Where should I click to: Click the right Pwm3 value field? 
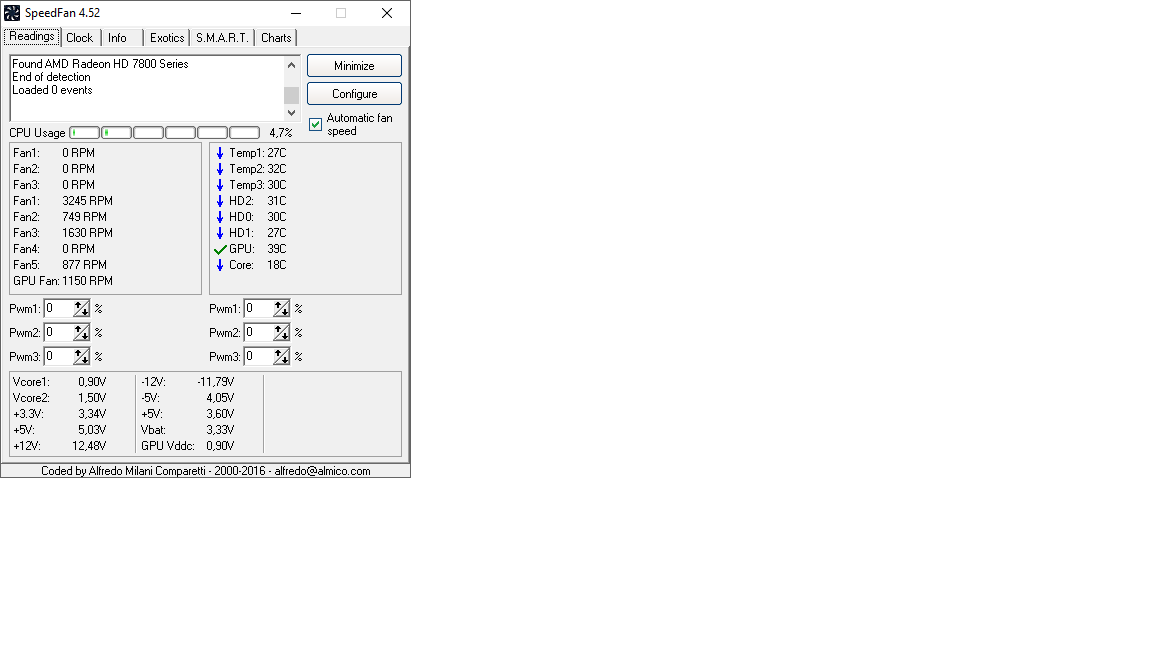tap(258, 356)
